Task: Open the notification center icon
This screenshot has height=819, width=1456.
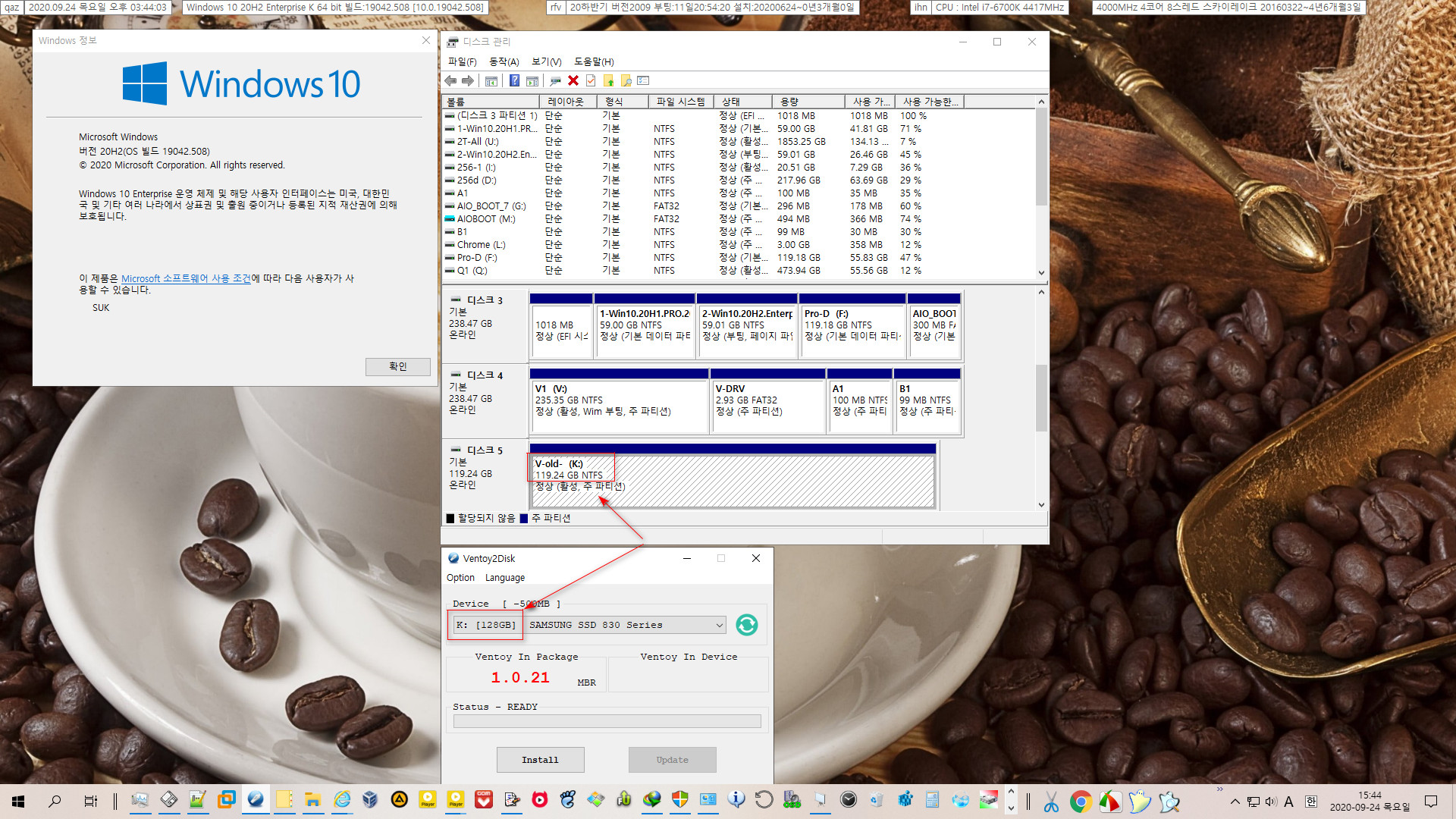Action: (x=1431, y=802)
